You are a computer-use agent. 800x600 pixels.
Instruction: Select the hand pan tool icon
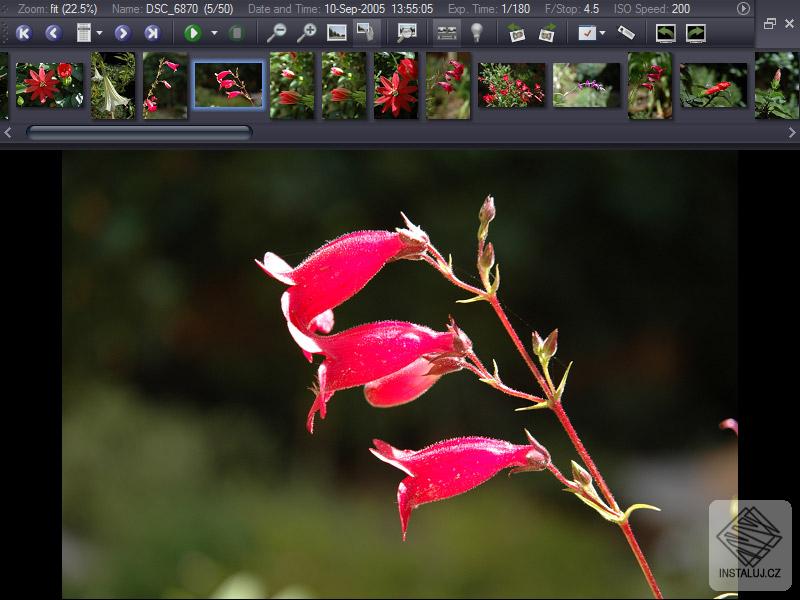(364, 33)
